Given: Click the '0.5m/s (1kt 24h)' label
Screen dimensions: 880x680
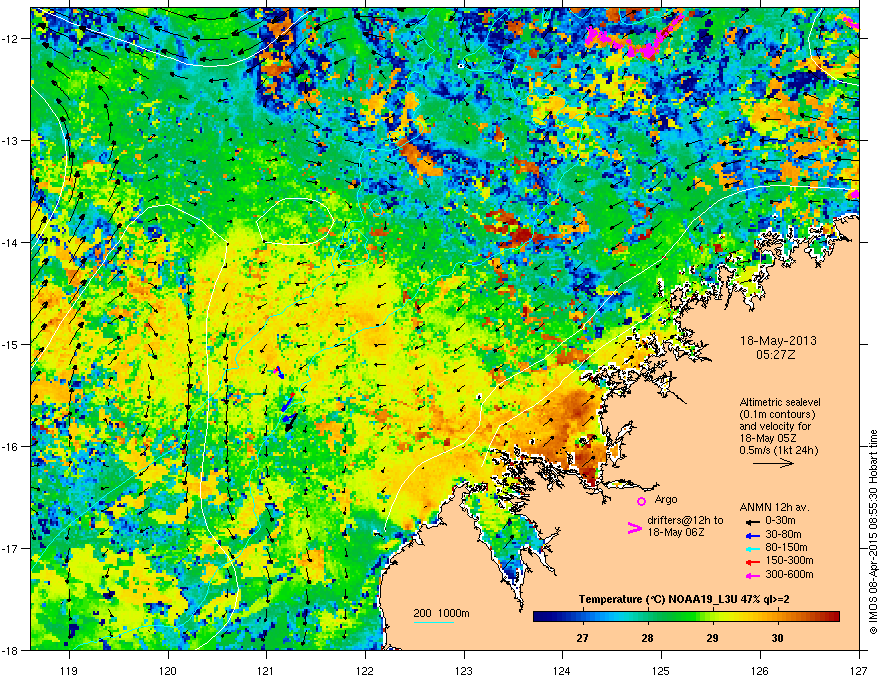Looking at the screenshot, I should point(778,450).
